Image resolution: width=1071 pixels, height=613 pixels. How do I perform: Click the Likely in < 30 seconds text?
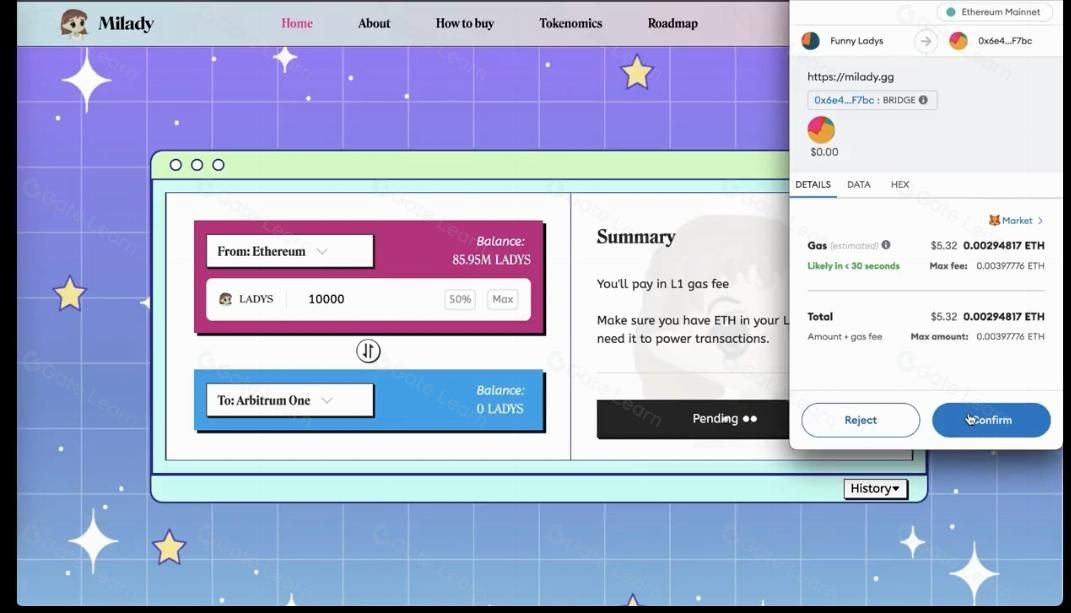click(x=853, y=266)
